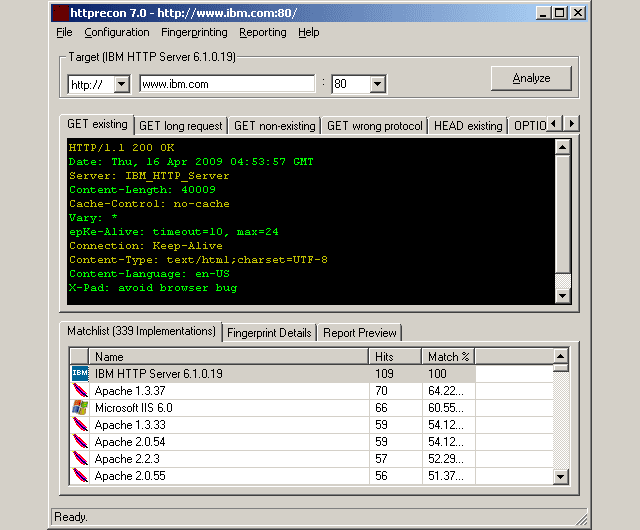Select the IBM HTTP Server 6.1.0.19 row
The height and width of the screenshot is (530, 640).
[273, 374]
